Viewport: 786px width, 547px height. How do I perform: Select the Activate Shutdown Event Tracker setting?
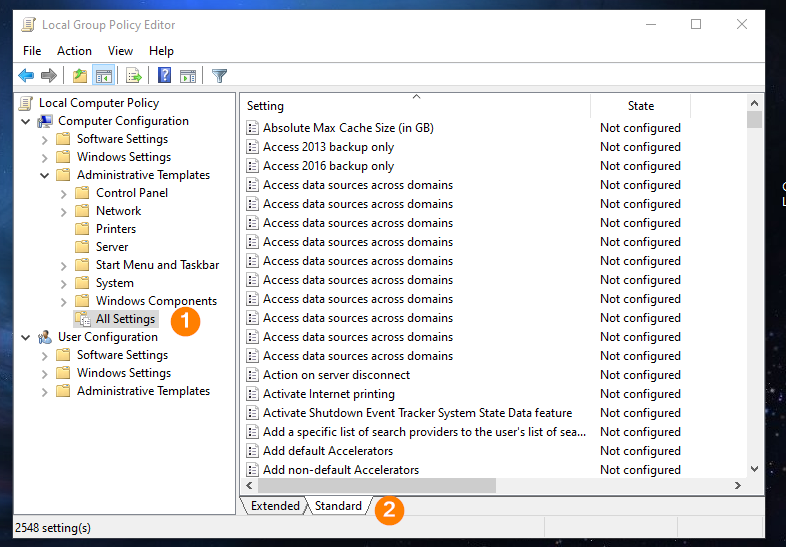[418, 413]
